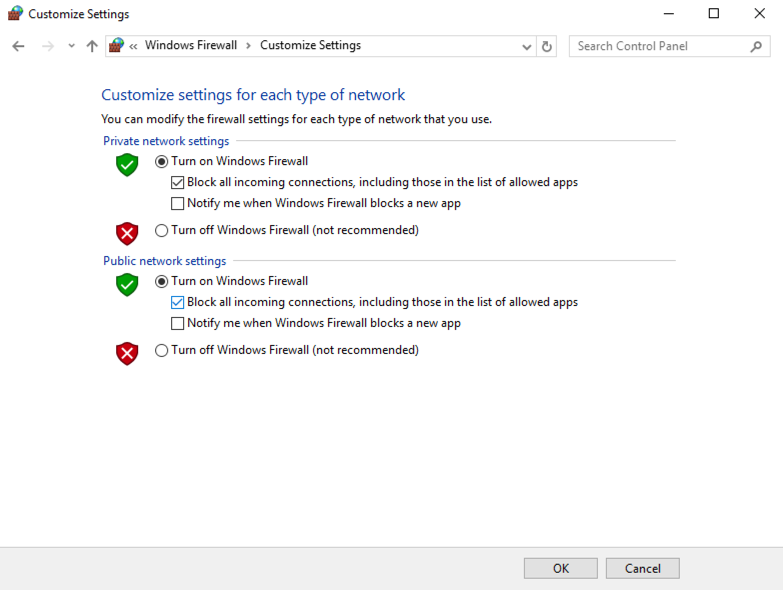The height and width of the screenshot is (590, 783).
Task: Click the Search Control Panel field
Action: (x=660, y=46)
